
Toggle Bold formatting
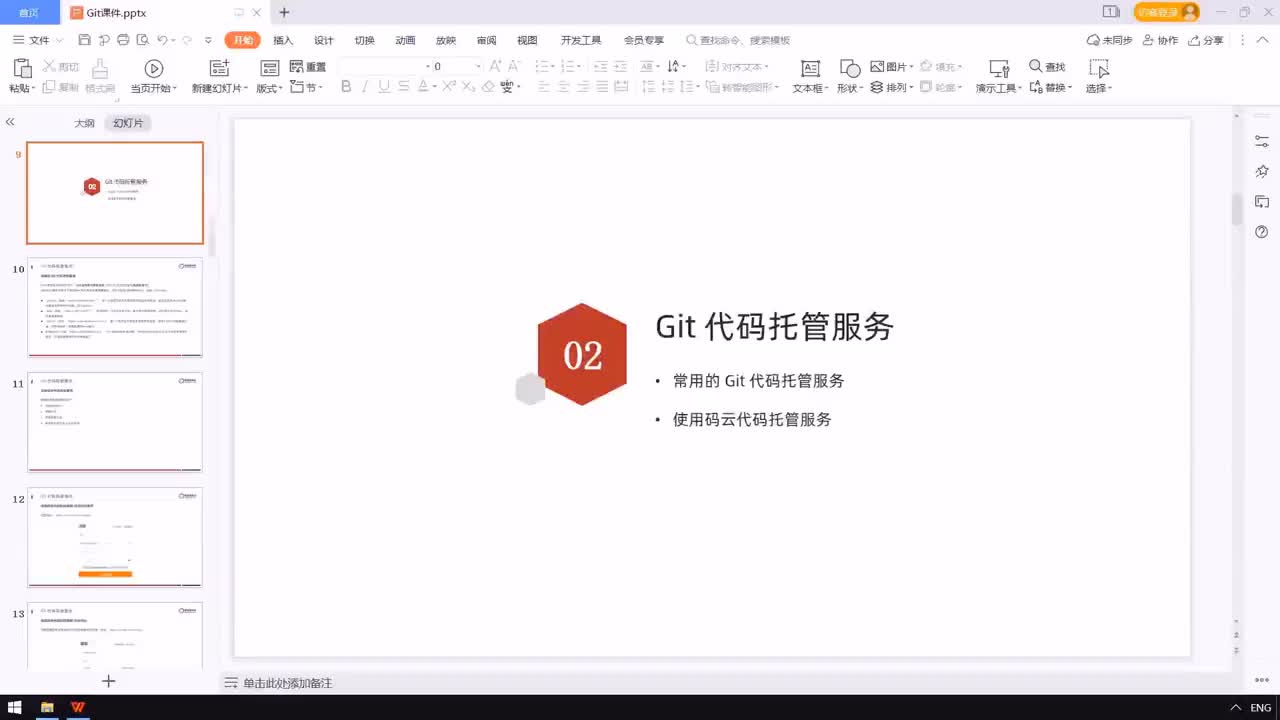346,87
